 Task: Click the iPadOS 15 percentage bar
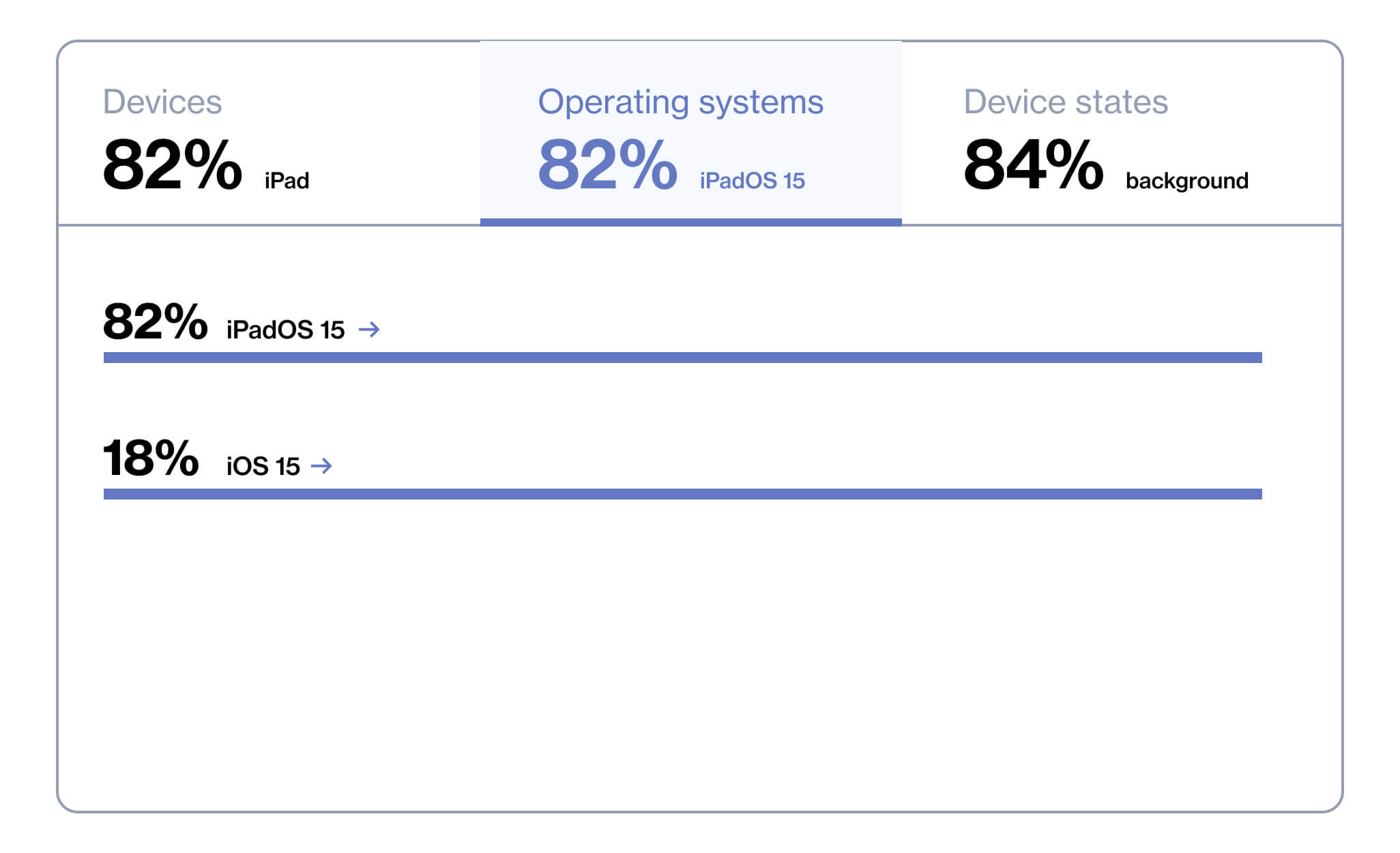[682, 358]
